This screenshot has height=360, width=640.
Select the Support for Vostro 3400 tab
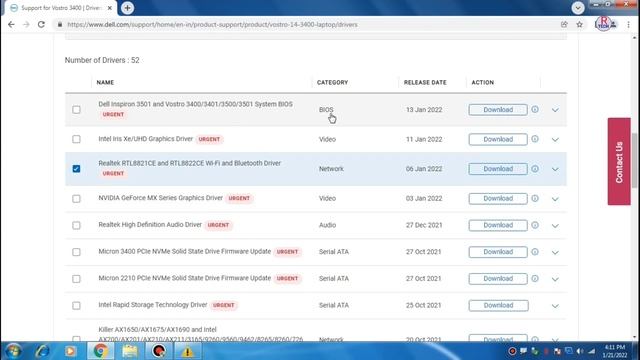point(60,8)
